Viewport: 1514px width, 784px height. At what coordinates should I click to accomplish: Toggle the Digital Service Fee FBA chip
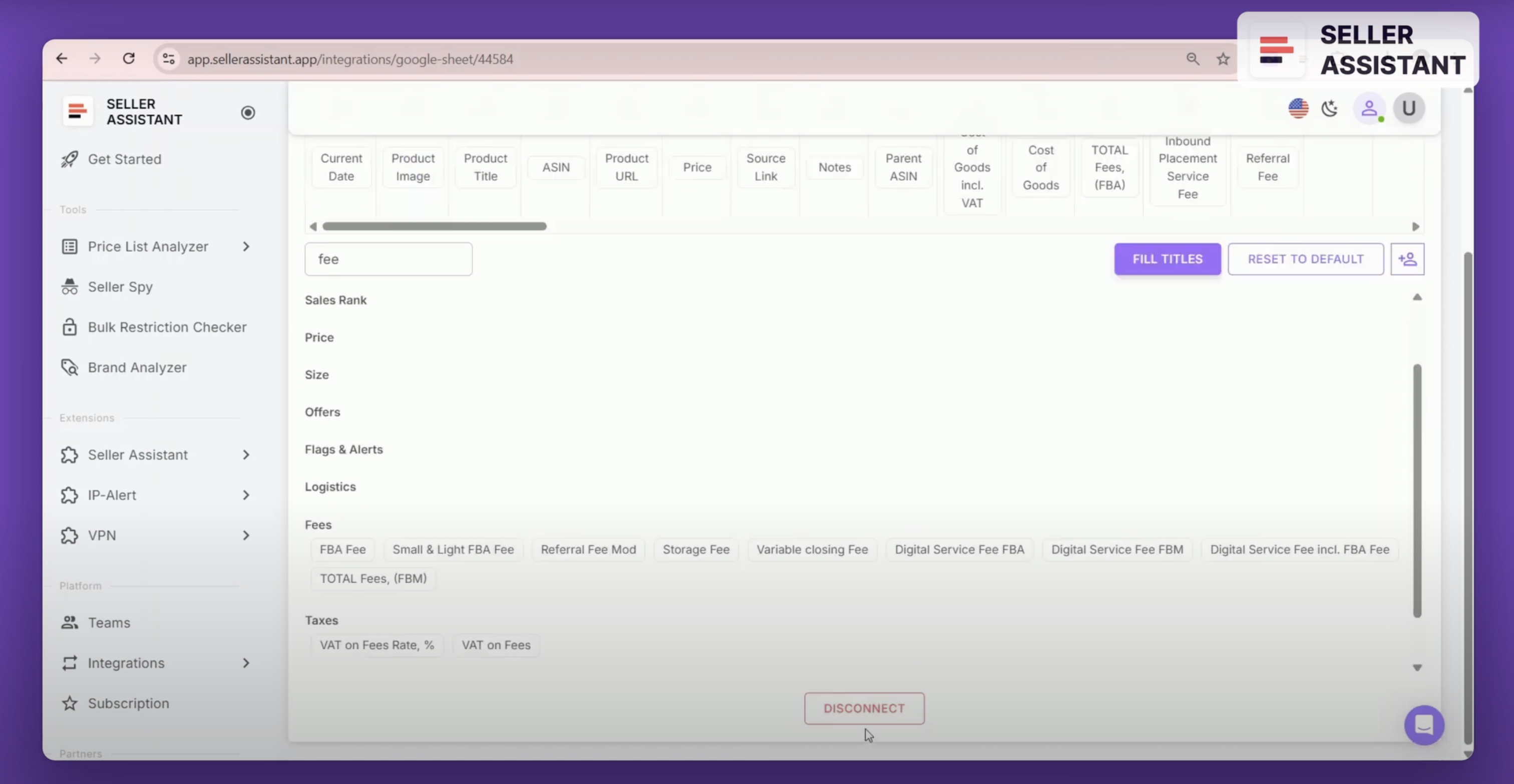pyautogui.click(x=959, y=549)
